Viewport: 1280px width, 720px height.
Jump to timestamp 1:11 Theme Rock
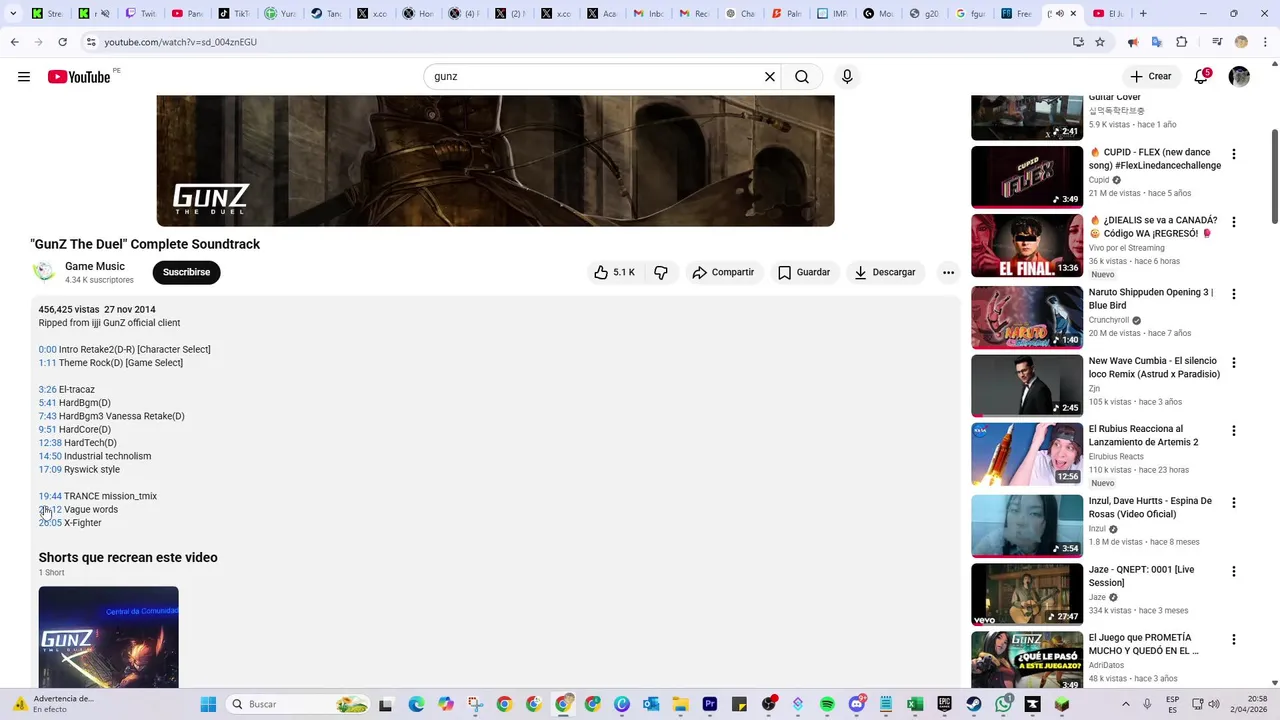pyautogui.click(x=47, y=363)
